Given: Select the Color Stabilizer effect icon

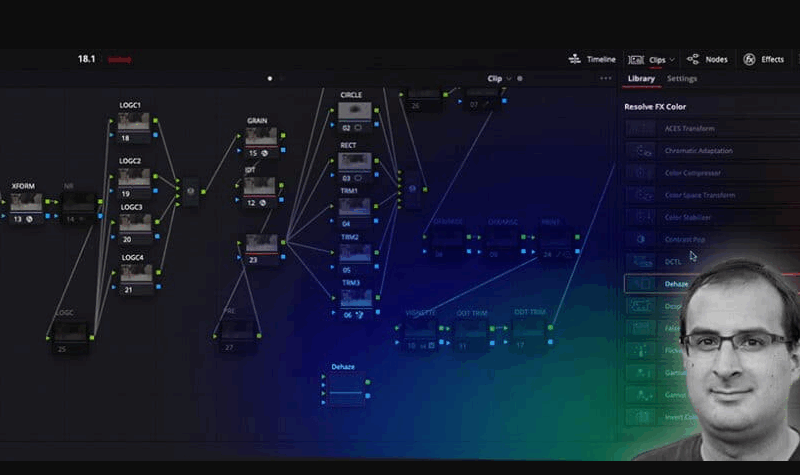Looking at the screenshot, I should (640, 217).
